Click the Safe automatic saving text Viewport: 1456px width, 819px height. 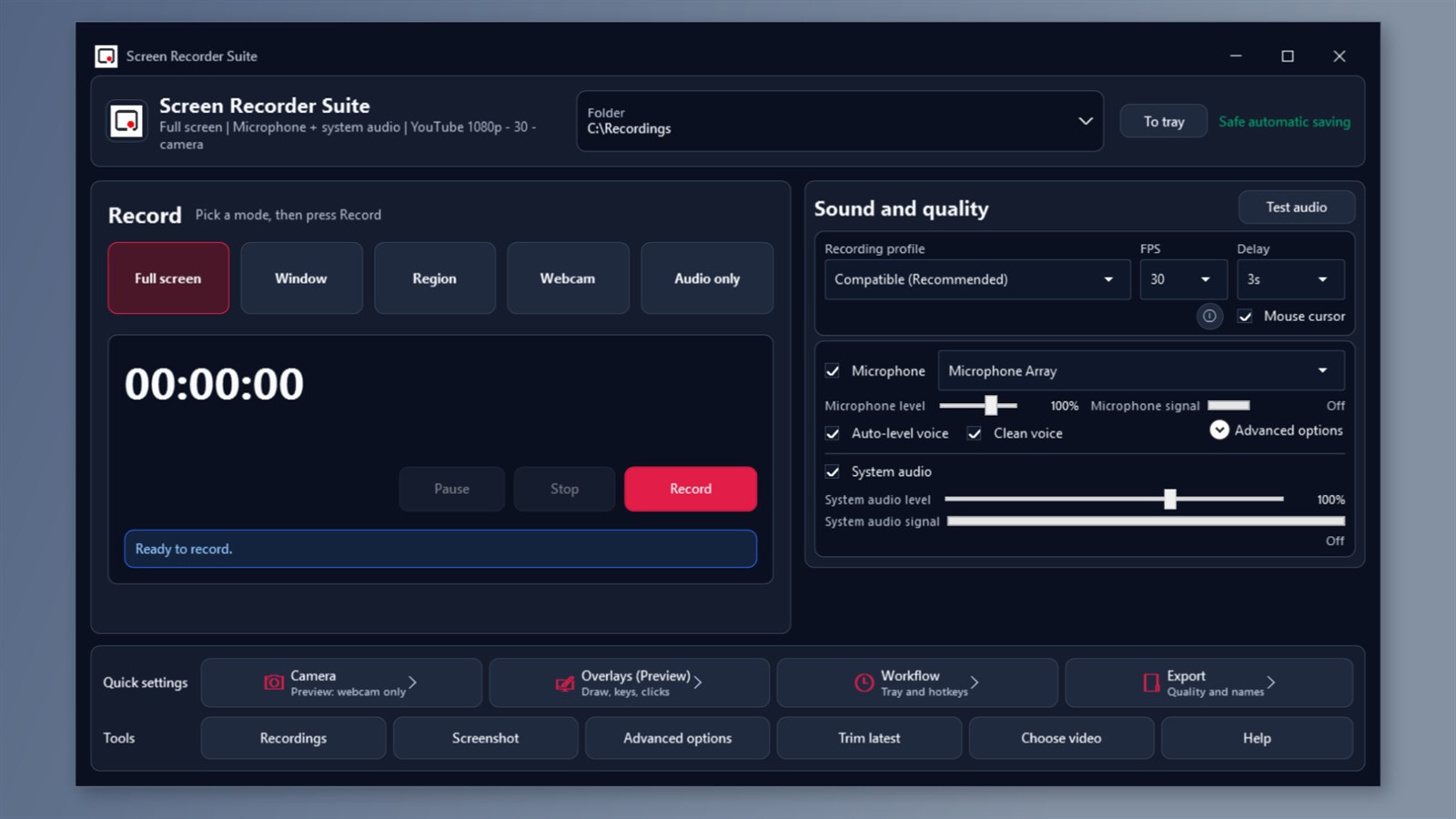click(x=1284, y=122)
